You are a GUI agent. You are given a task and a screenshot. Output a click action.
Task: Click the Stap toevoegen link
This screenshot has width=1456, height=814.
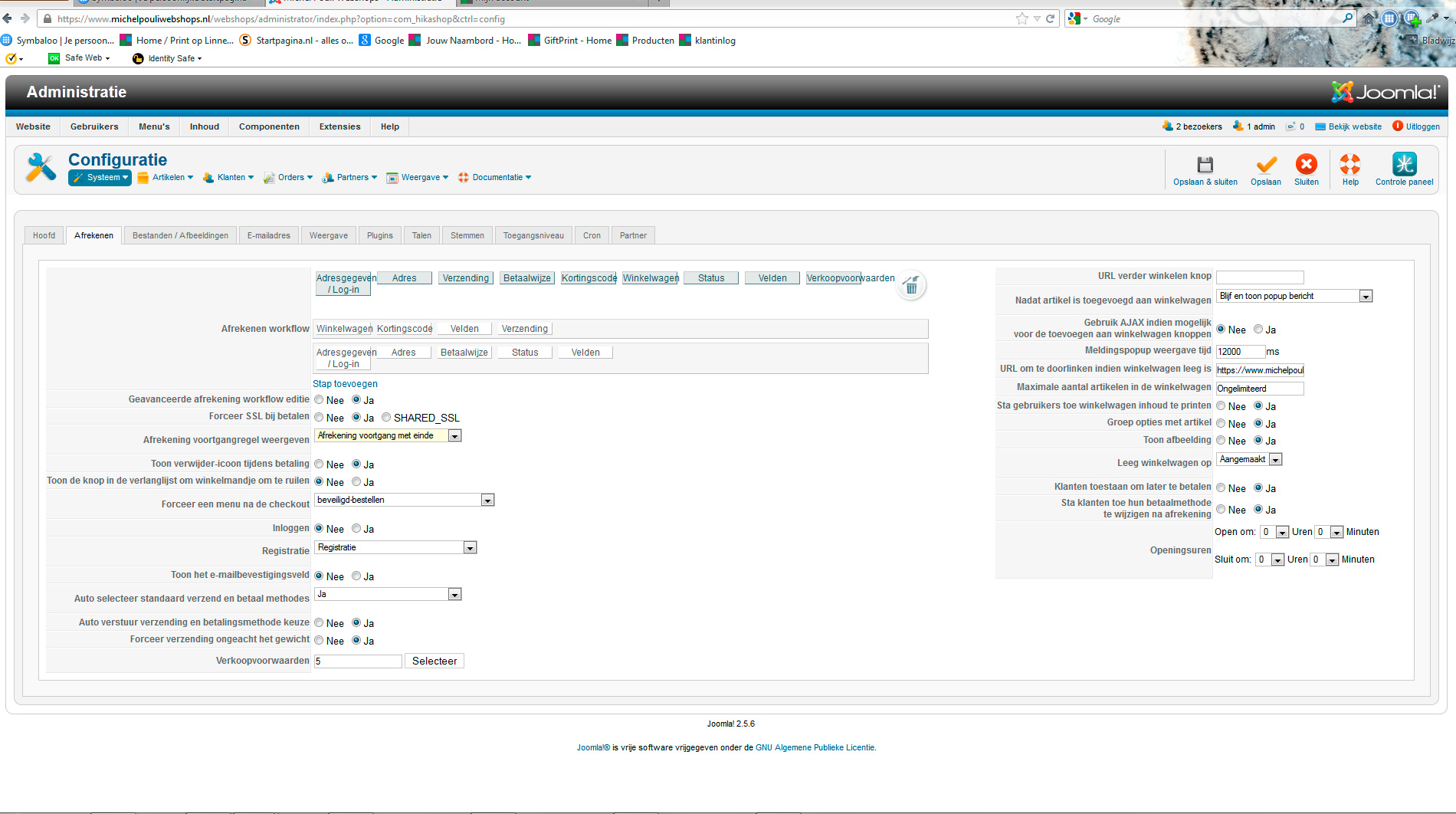click(x=345, y=384)
